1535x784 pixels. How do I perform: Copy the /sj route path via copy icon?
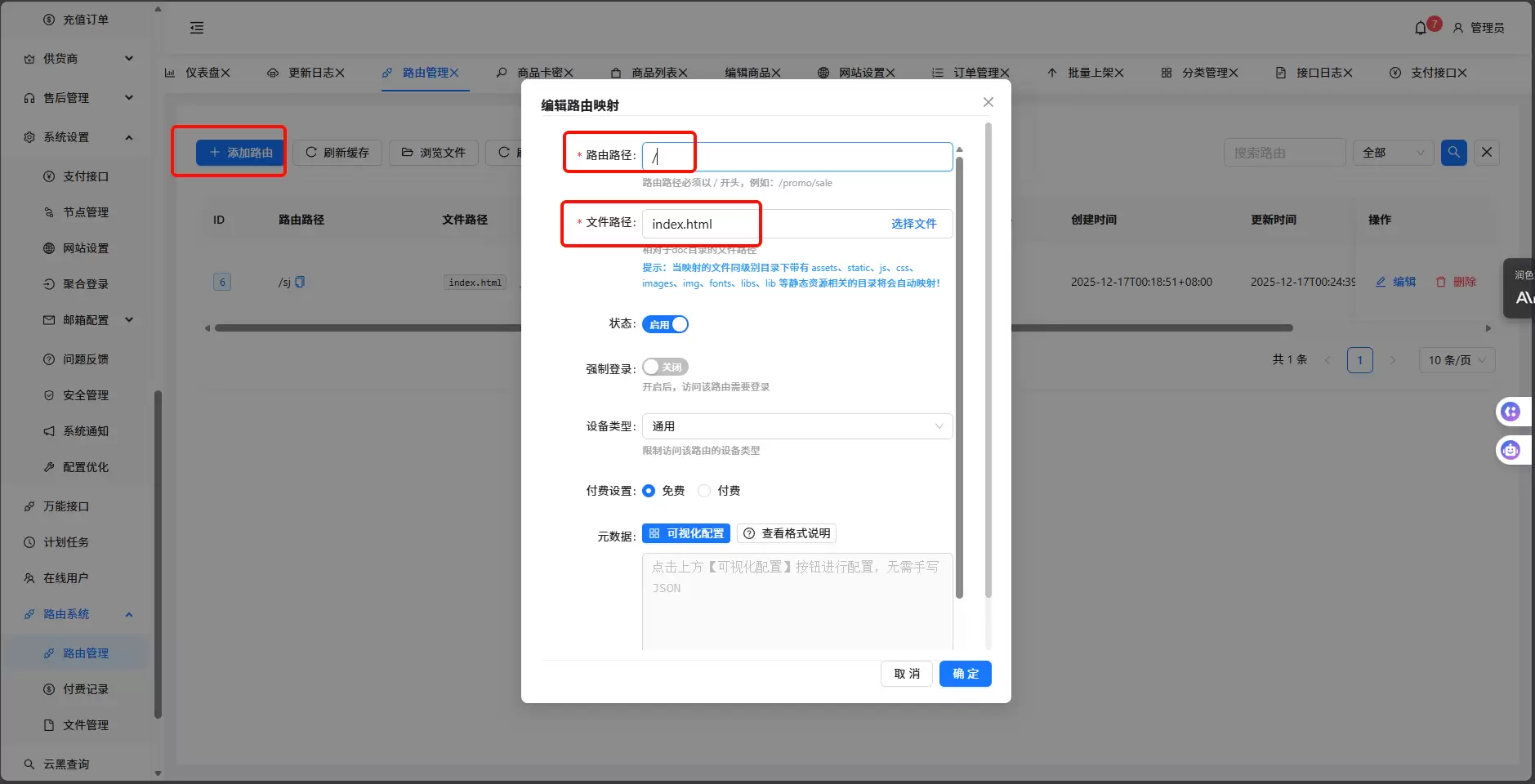301,282
